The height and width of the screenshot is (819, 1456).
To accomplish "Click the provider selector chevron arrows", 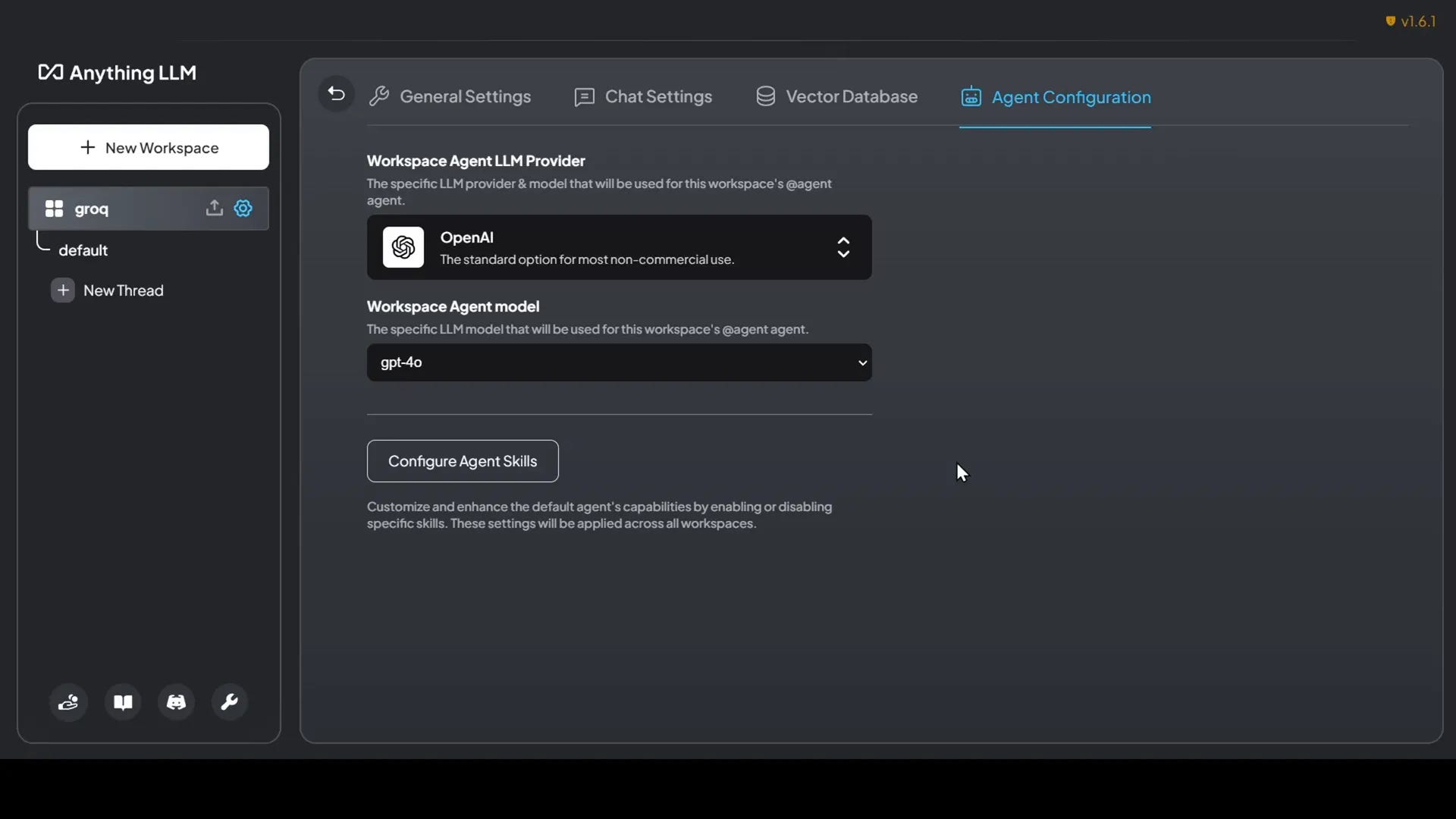I will 843,247.
